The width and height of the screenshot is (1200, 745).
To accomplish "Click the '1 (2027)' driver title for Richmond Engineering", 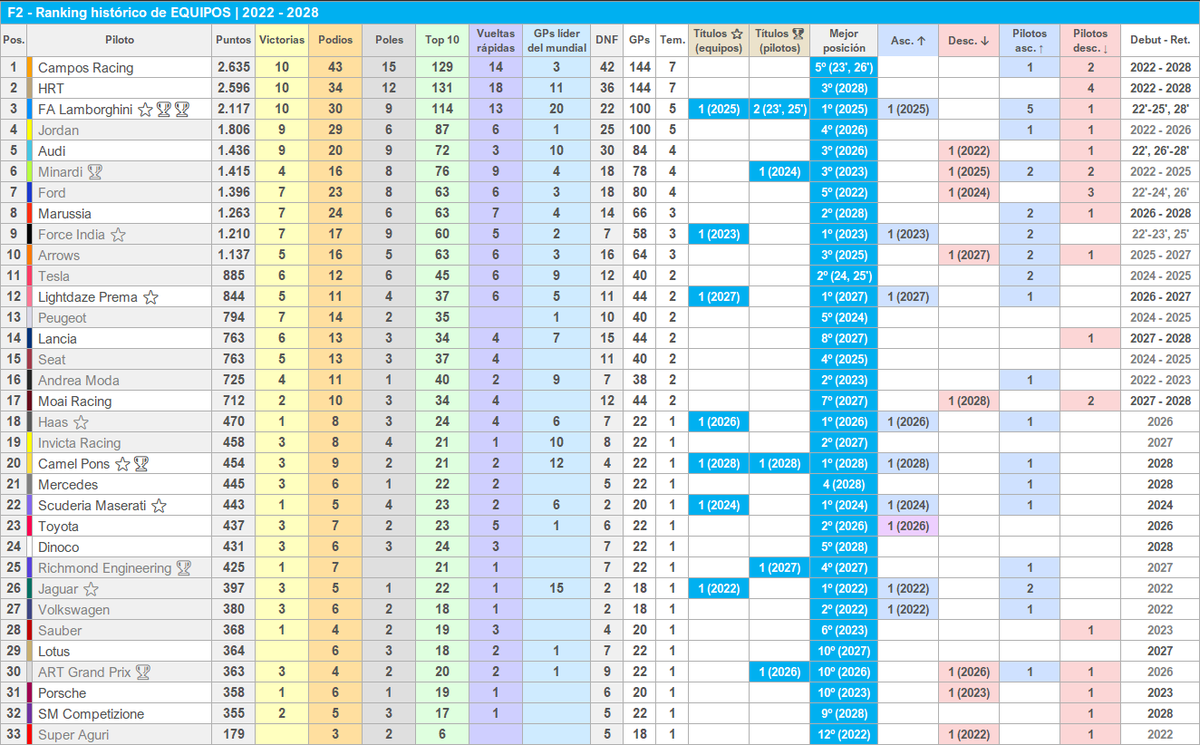I will (779, 568).
